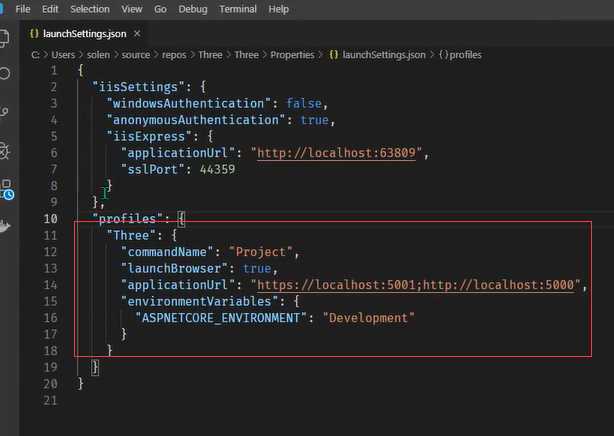Click the first Three breadcrumb segment

point(210,55)
